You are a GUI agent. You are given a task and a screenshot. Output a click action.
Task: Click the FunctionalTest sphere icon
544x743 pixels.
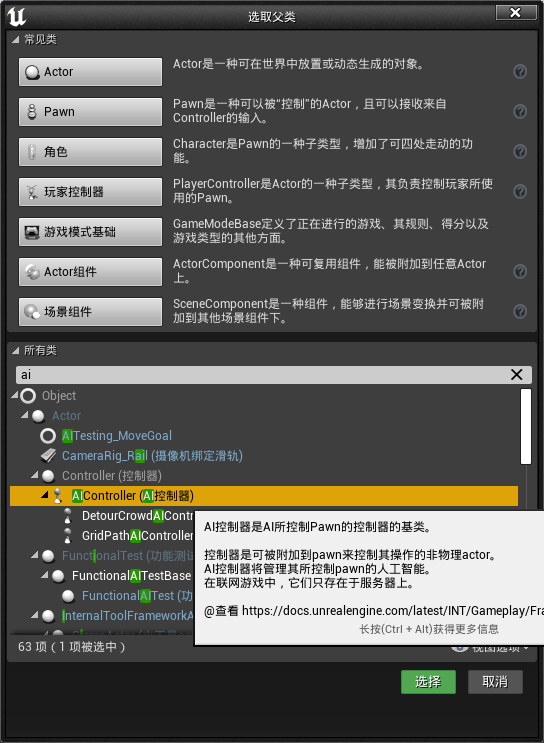pyautogui.click(x=48, y=556)
